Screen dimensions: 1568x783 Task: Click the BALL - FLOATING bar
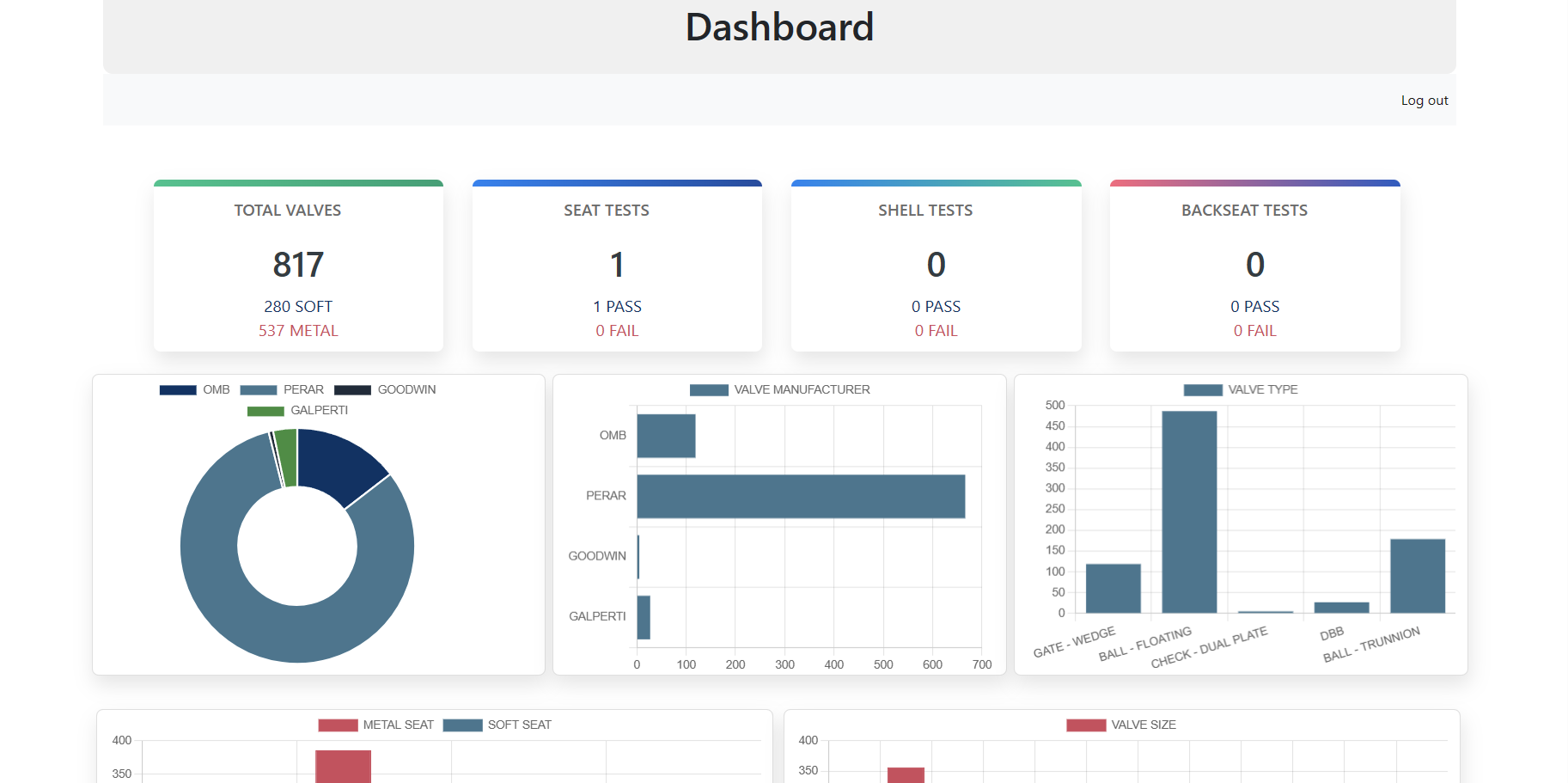pyautogui.click(x=1189, y=512)
